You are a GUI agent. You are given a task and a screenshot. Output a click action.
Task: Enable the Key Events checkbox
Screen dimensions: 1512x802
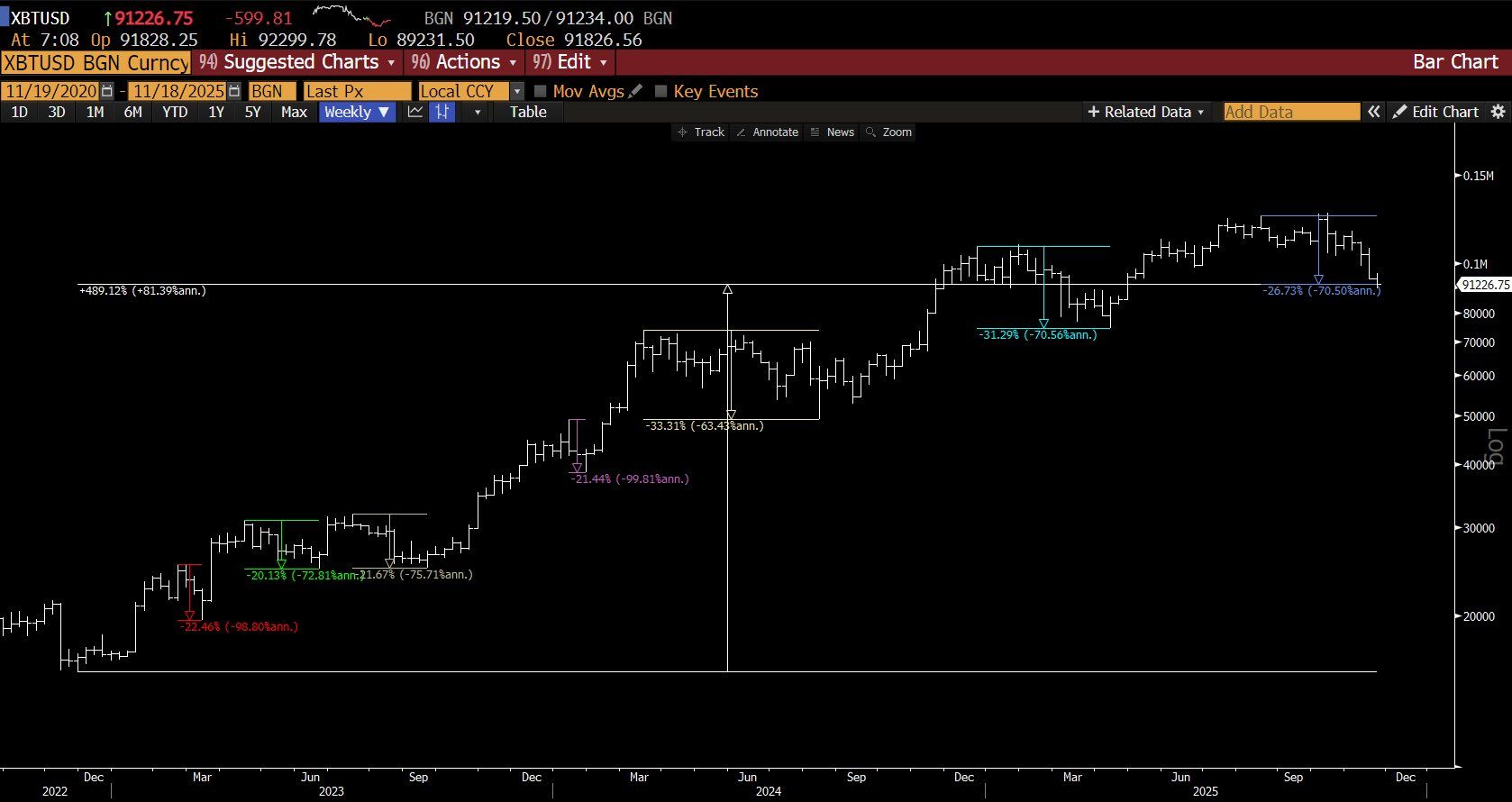(660, 91)
